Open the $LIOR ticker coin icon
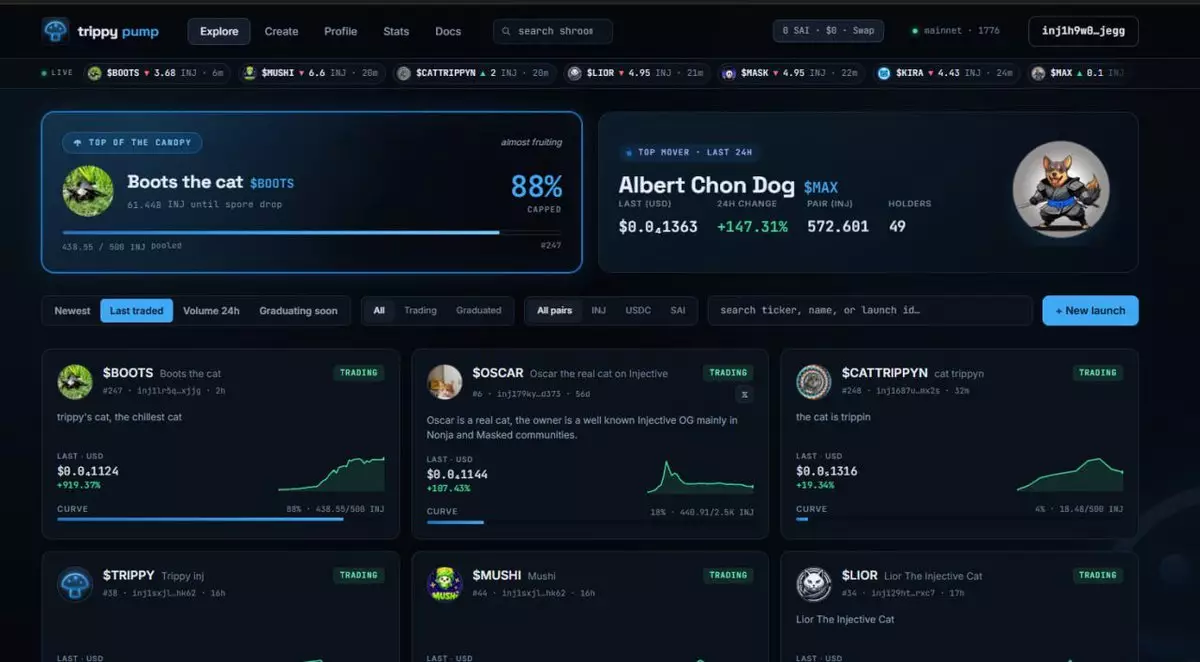Screen dimensions: 1200x662 (574, 73)
